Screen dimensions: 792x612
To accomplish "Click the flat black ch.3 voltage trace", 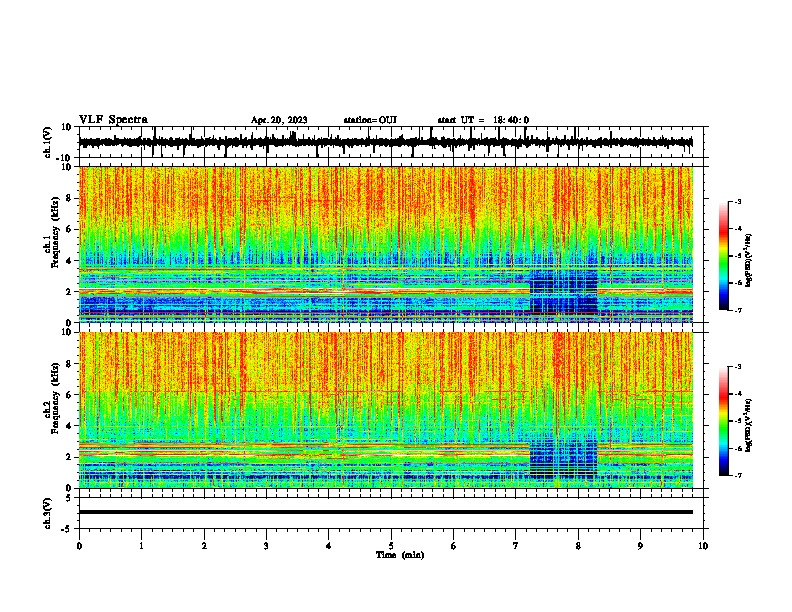I will [385, 512].
